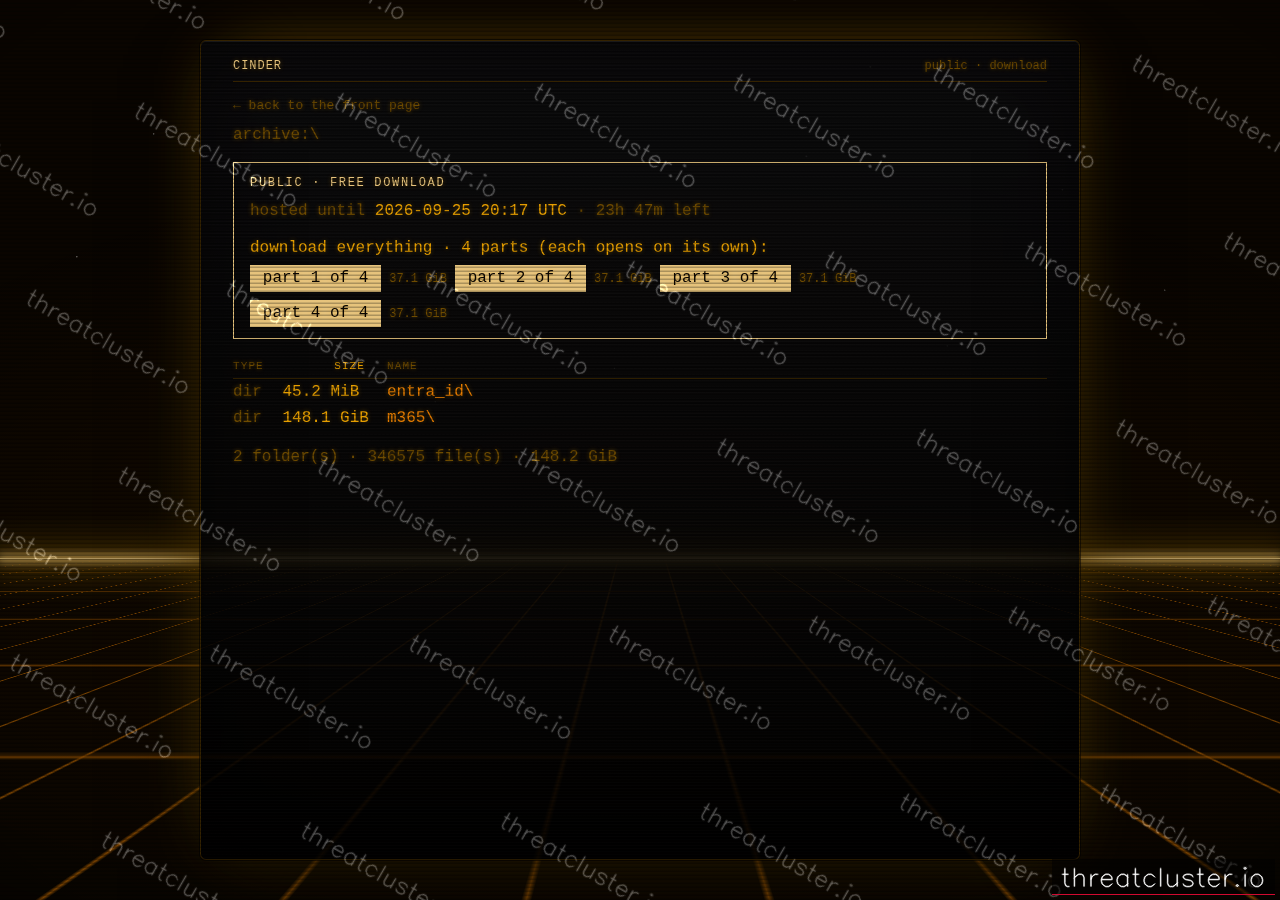Sort listing by NAME column header

tap(402, 366)
